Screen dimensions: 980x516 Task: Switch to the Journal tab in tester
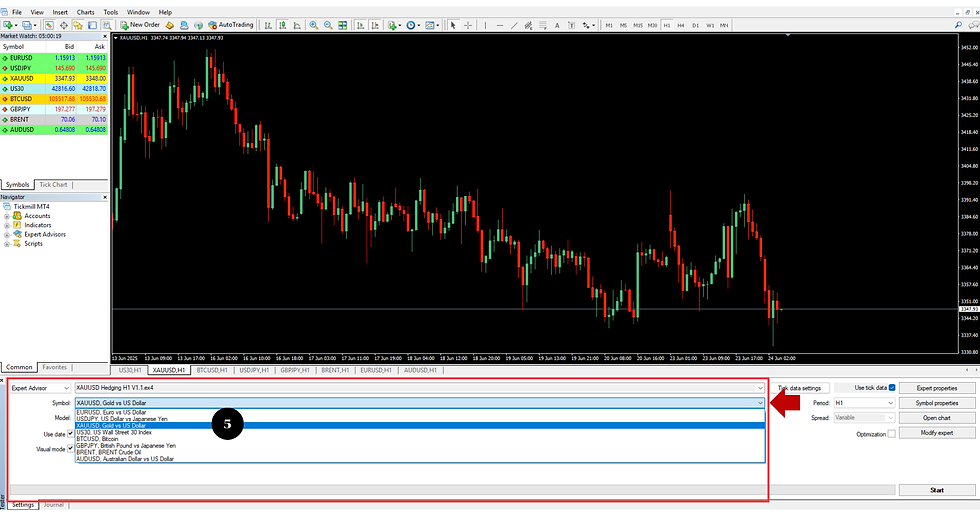(54, 505)
